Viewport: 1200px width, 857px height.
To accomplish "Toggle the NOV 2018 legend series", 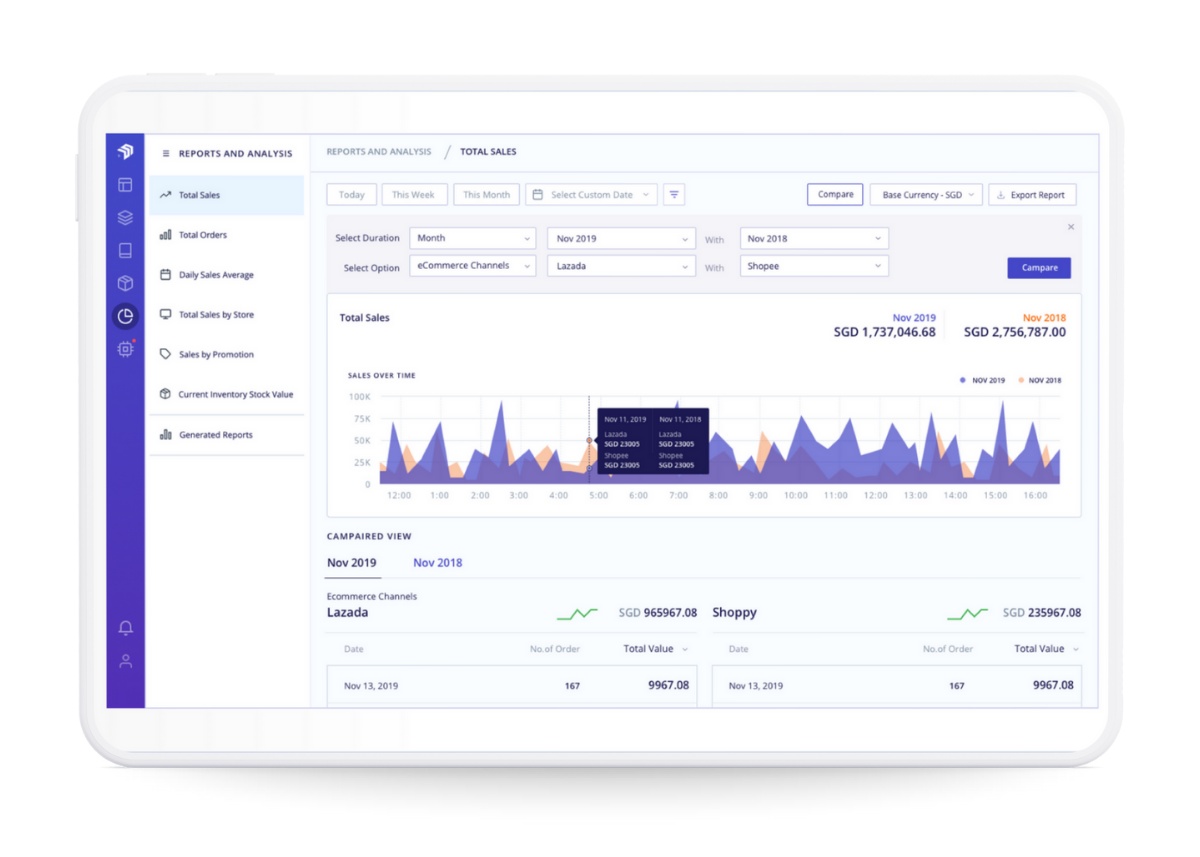I will (x=1039, y=380).
